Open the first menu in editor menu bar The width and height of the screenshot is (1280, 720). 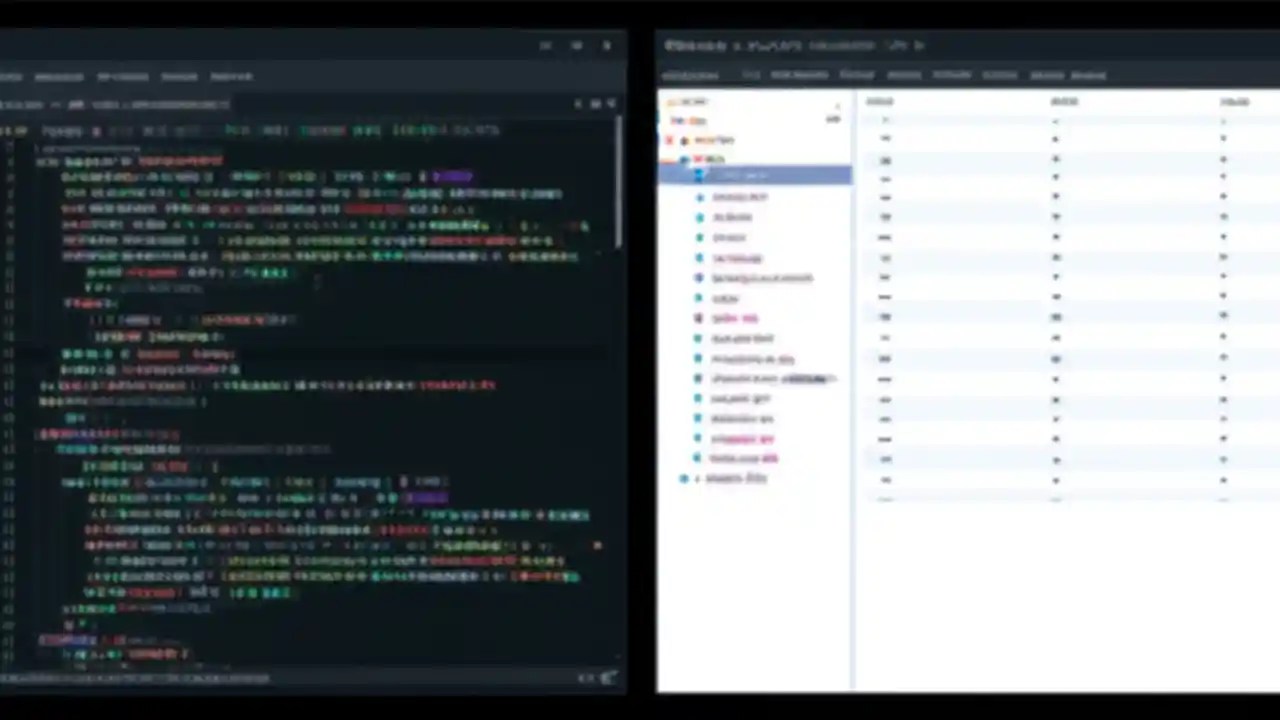coord(12,76)
